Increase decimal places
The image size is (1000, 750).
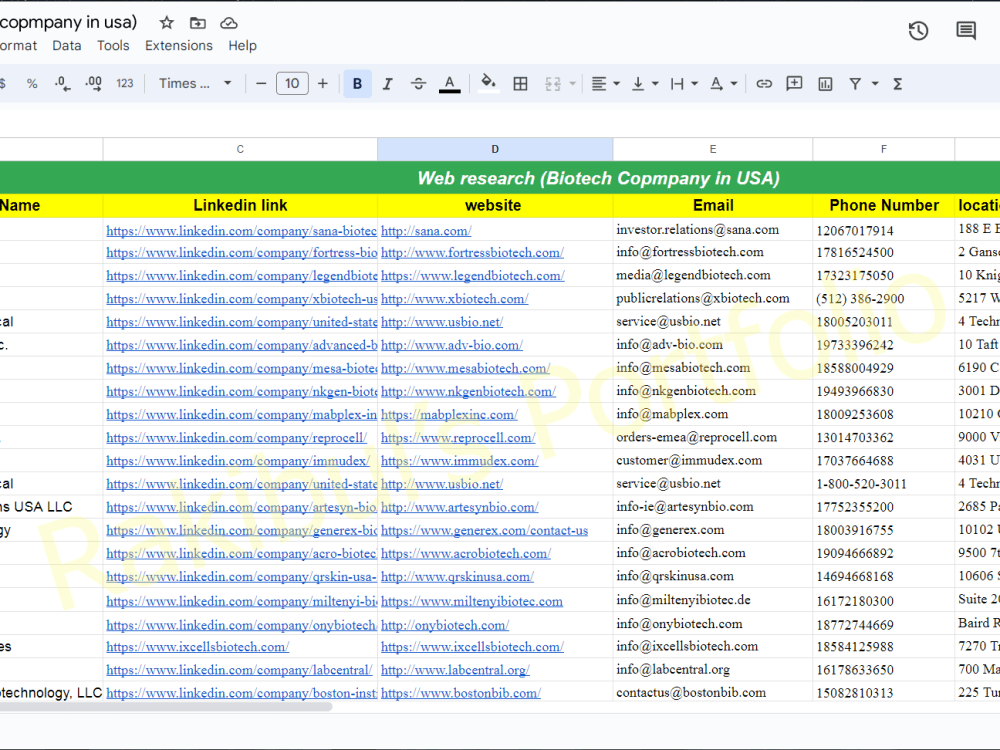(94, 84)
